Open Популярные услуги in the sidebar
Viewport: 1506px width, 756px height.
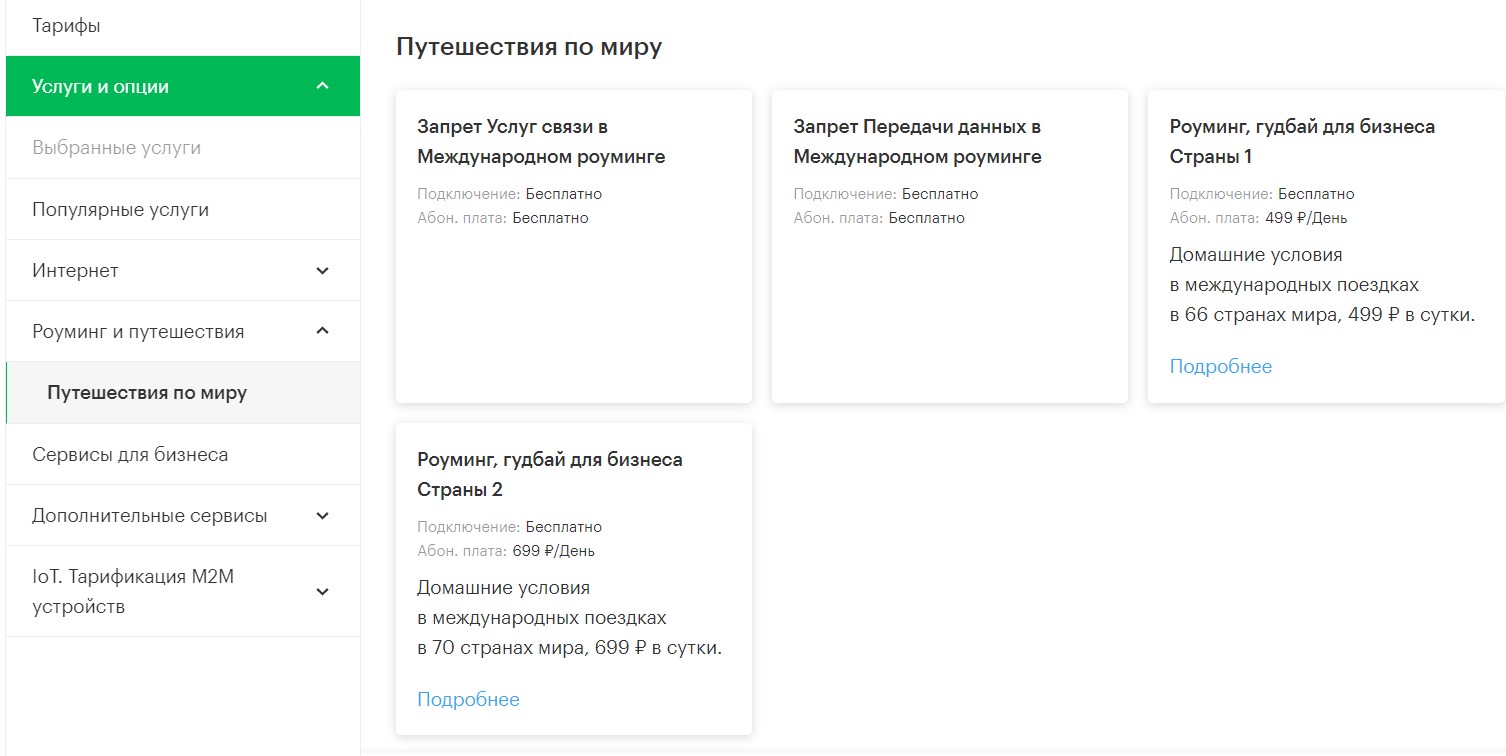click(120, 210)
